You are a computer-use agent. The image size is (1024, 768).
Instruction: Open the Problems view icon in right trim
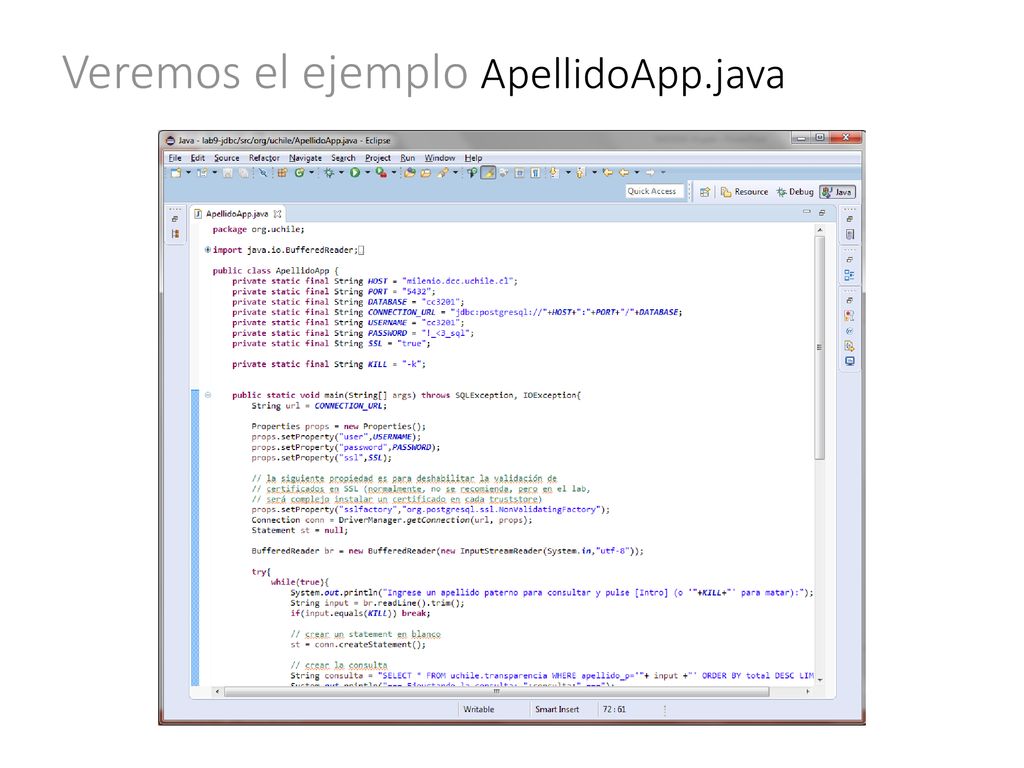click(849, 315)
